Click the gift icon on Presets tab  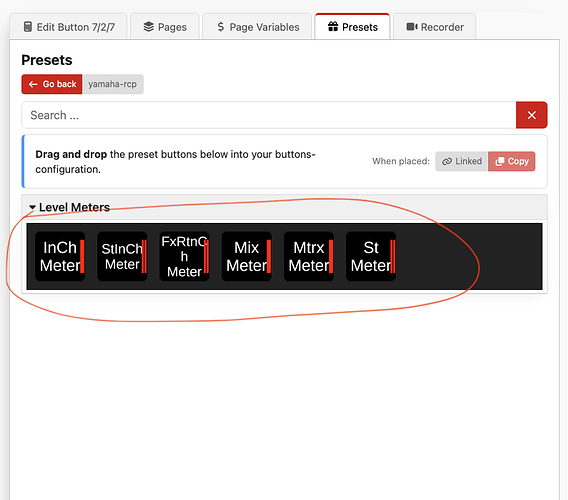(333, 26)
